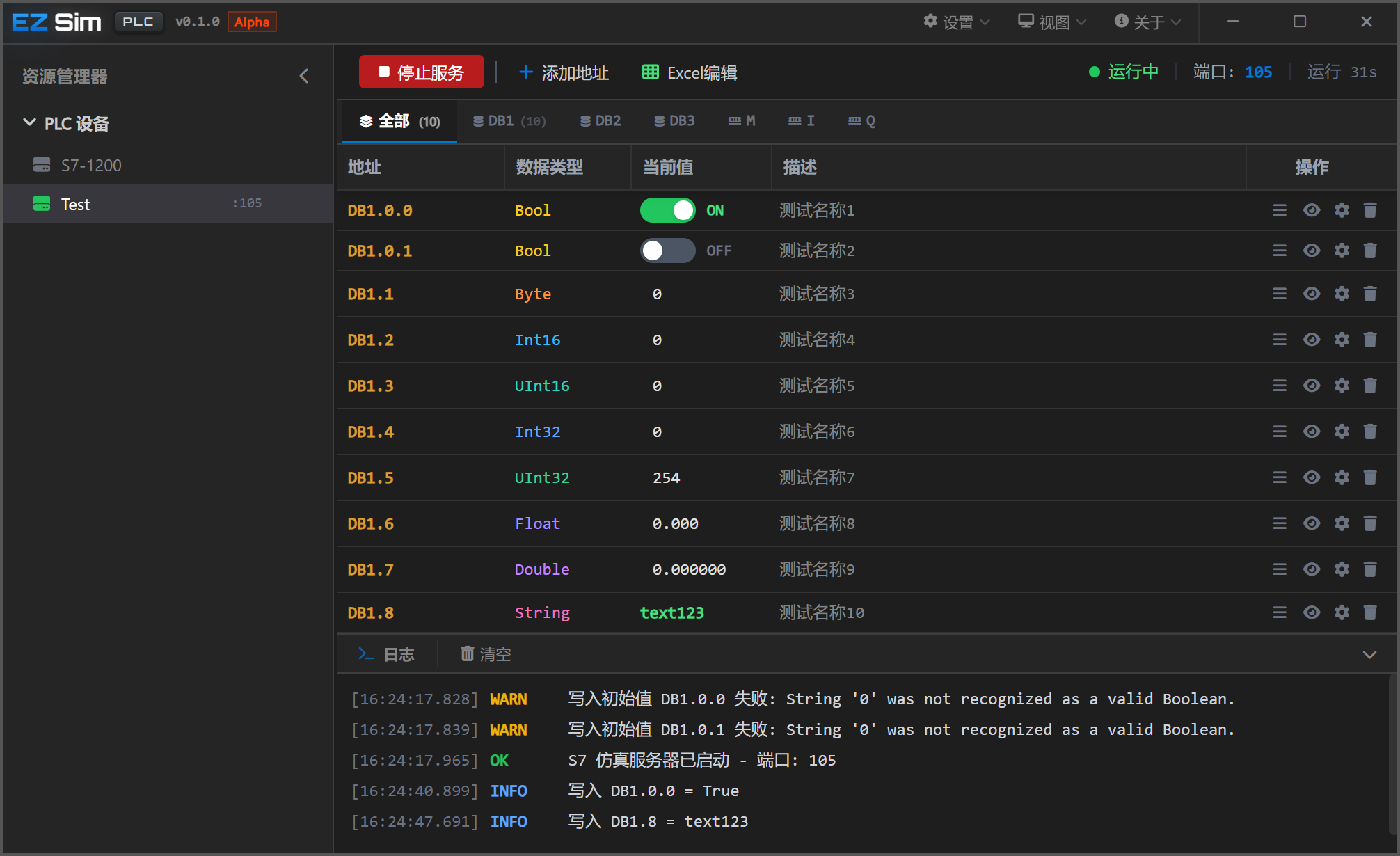The width and height of the screenshot is (1400, 856).
Task: Click the 停止服务 stop service button
Action: pos(421,72)
